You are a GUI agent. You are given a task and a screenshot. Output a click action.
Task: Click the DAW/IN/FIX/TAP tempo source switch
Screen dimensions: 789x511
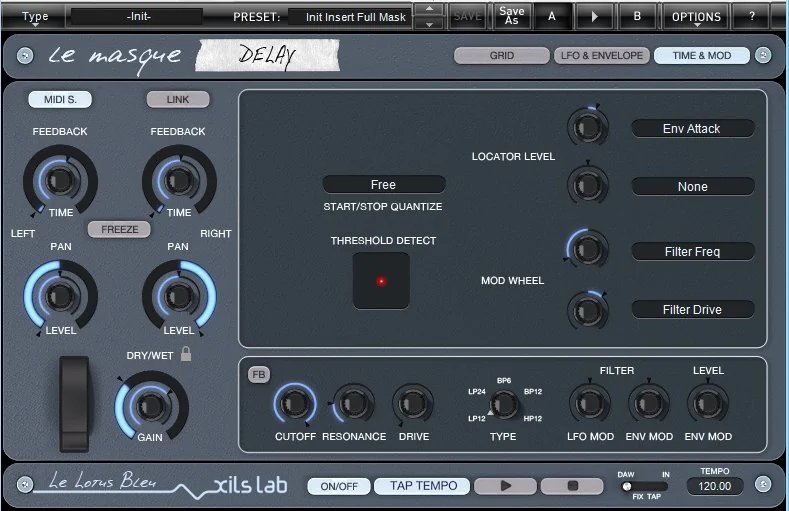click(x=645, y=486)
